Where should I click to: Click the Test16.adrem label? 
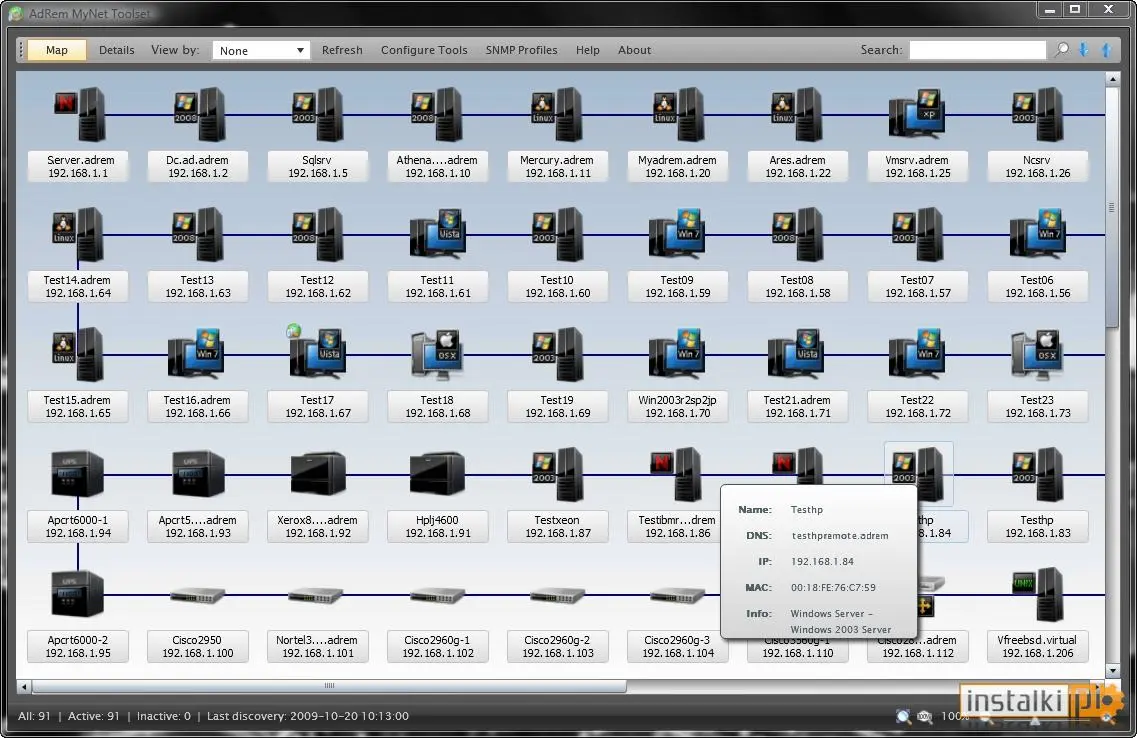click(x=197, y=407)
